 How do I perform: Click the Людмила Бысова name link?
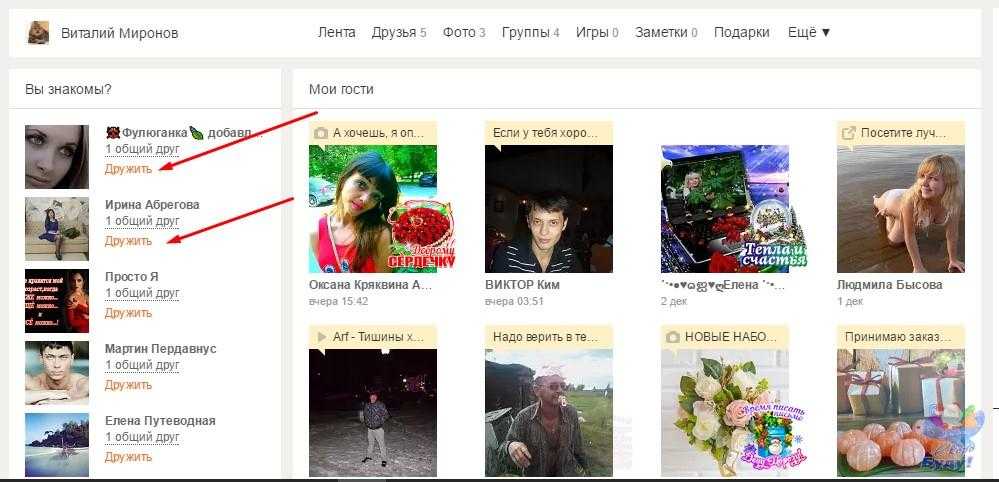pos(889,285)
